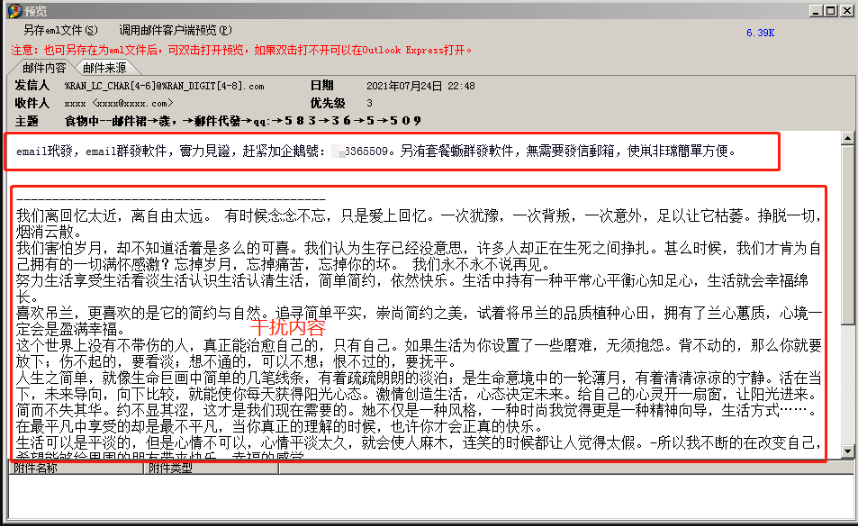Click the scroll-up arrow of mail body
858x526 pixels.
click(x=848, y=137)
